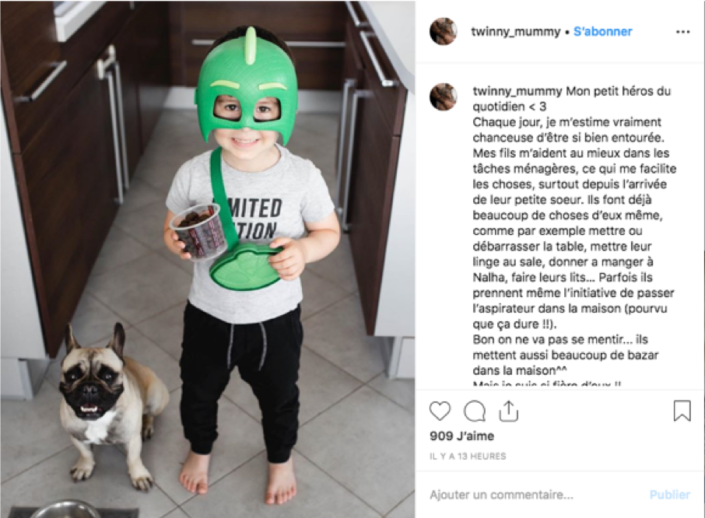Like the post with the heart icon

click(x=440, y=411)
